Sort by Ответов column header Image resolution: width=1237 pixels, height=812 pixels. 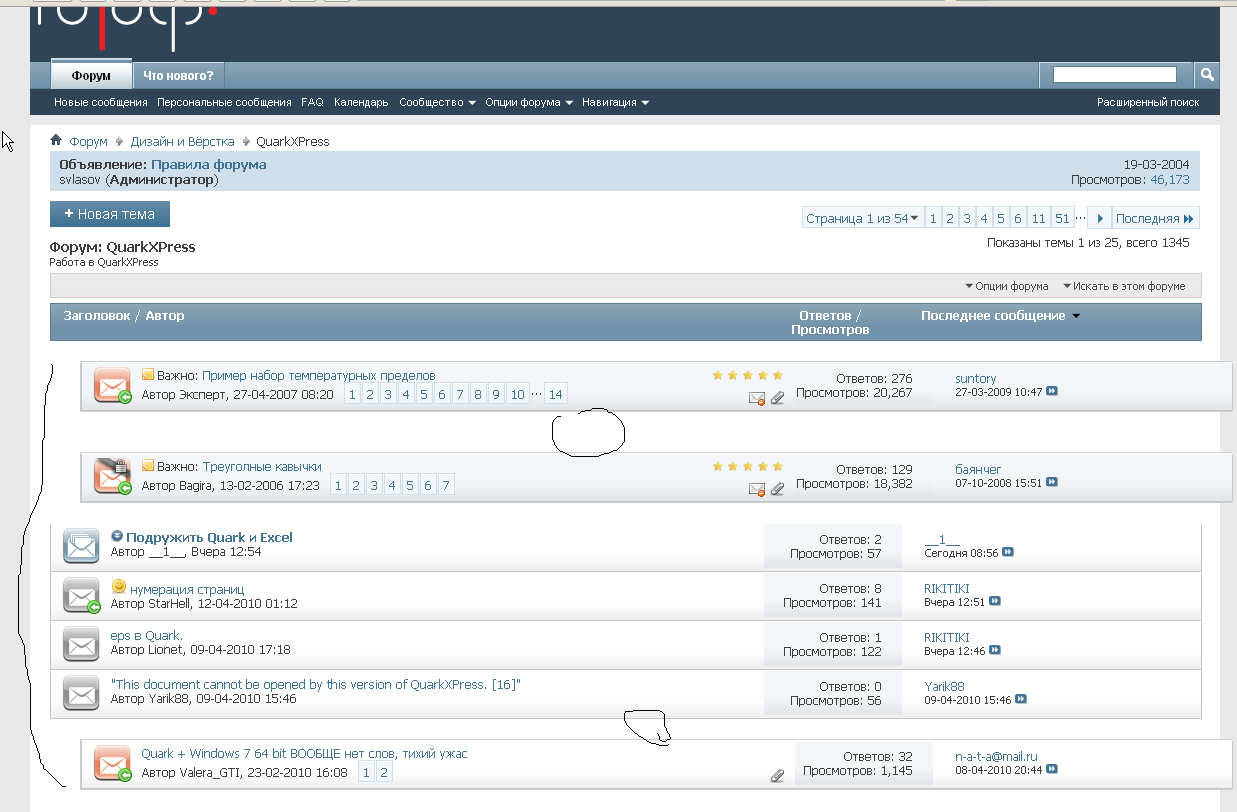tap(825, 315)
